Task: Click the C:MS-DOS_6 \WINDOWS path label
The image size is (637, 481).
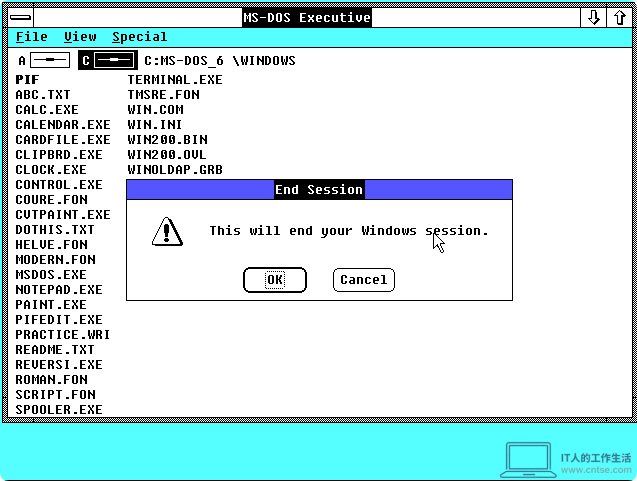Action: (220, 61)
